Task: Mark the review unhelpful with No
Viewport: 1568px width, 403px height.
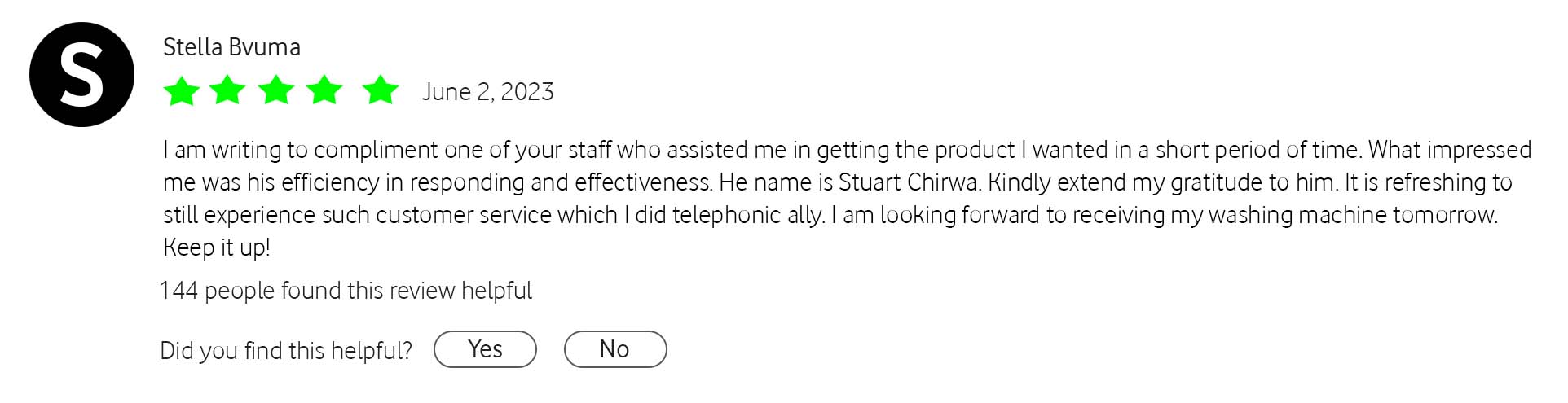Action: click(x=615, y=349)
